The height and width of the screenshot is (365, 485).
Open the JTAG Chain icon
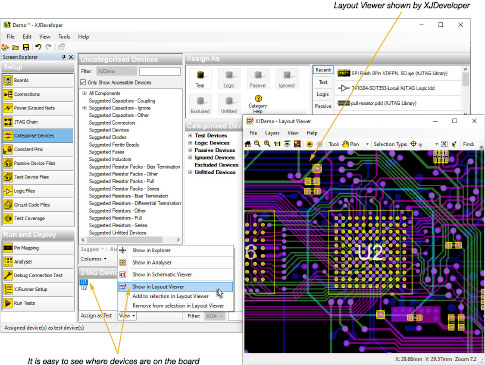click(x=8, y=122)
